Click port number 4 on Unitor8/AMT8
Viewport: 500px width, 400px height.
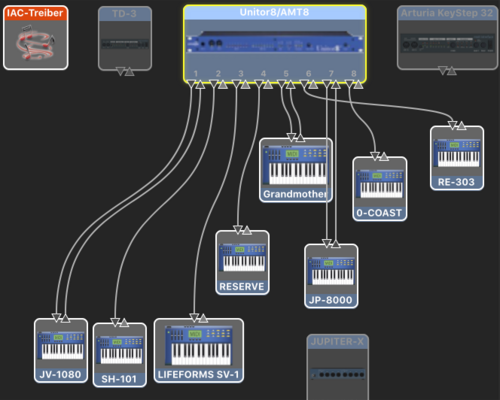[263, 73]
